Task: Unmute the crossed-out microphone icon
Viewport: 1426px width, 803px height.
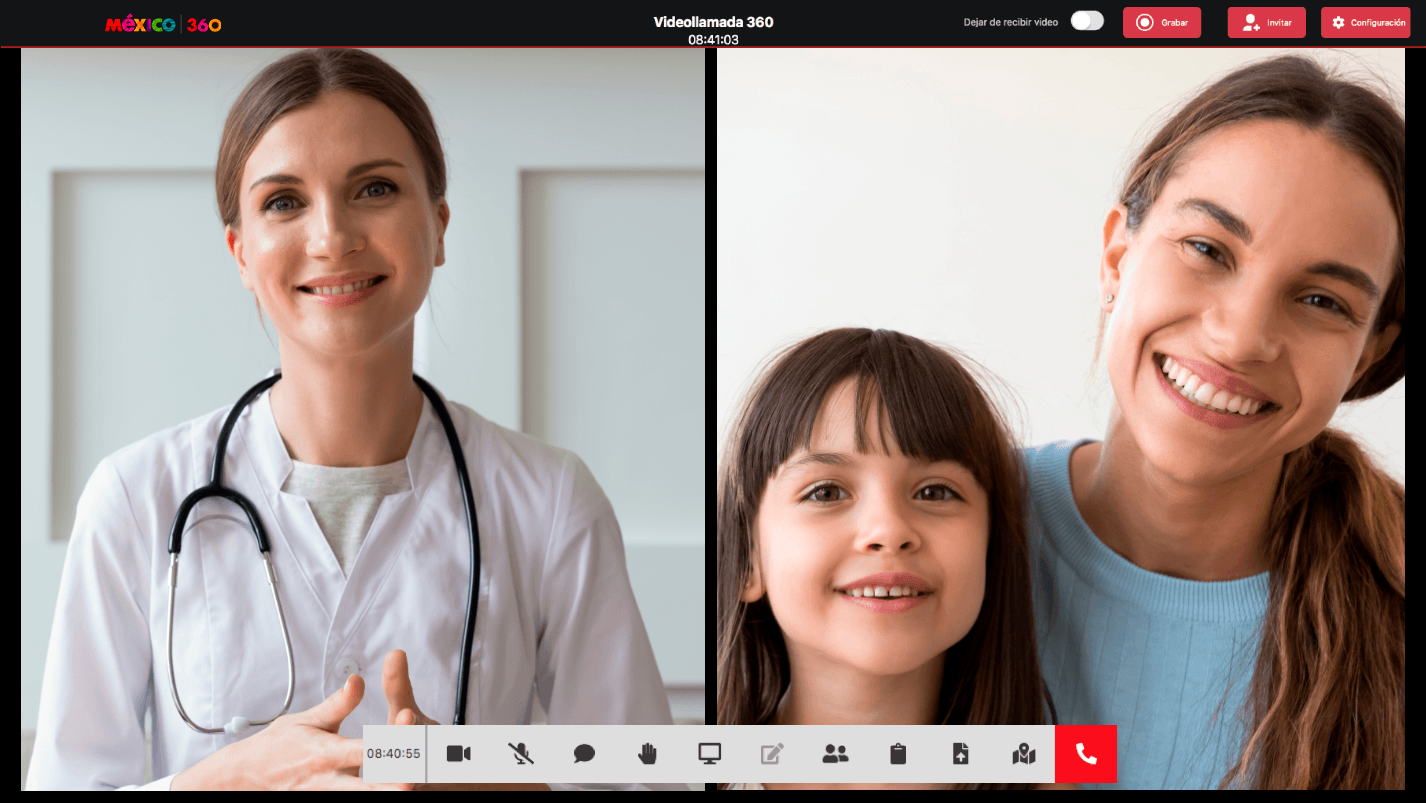Action: tap(521, 754)
